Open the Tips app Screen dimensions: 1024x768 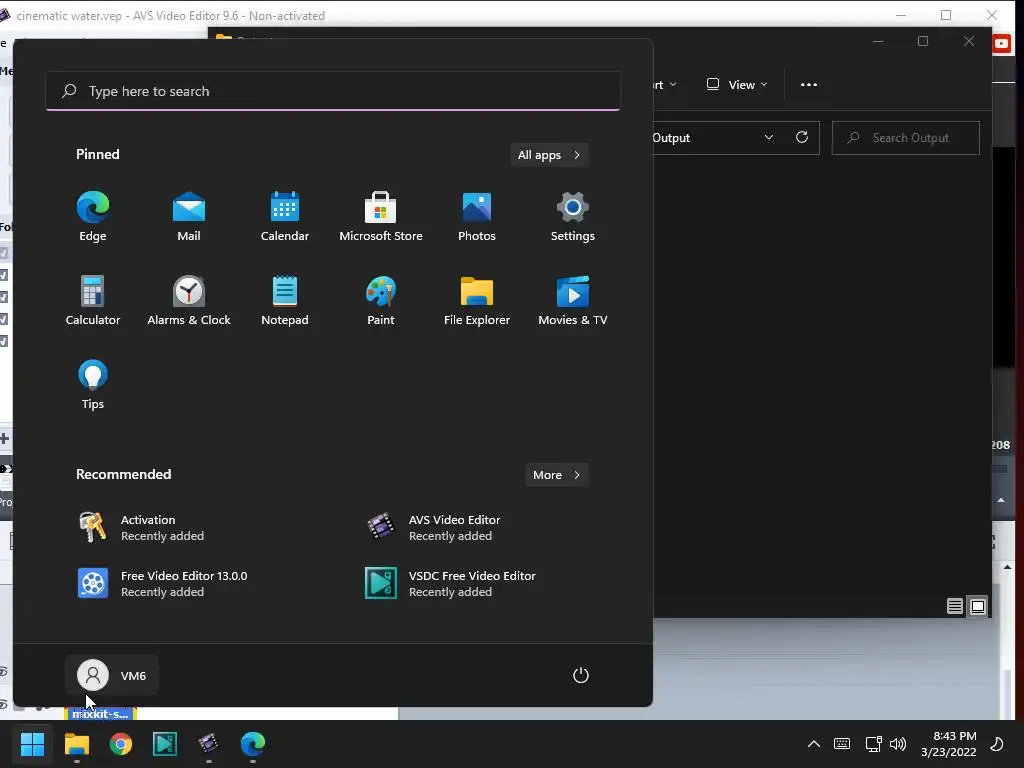(x=93, y=385)
